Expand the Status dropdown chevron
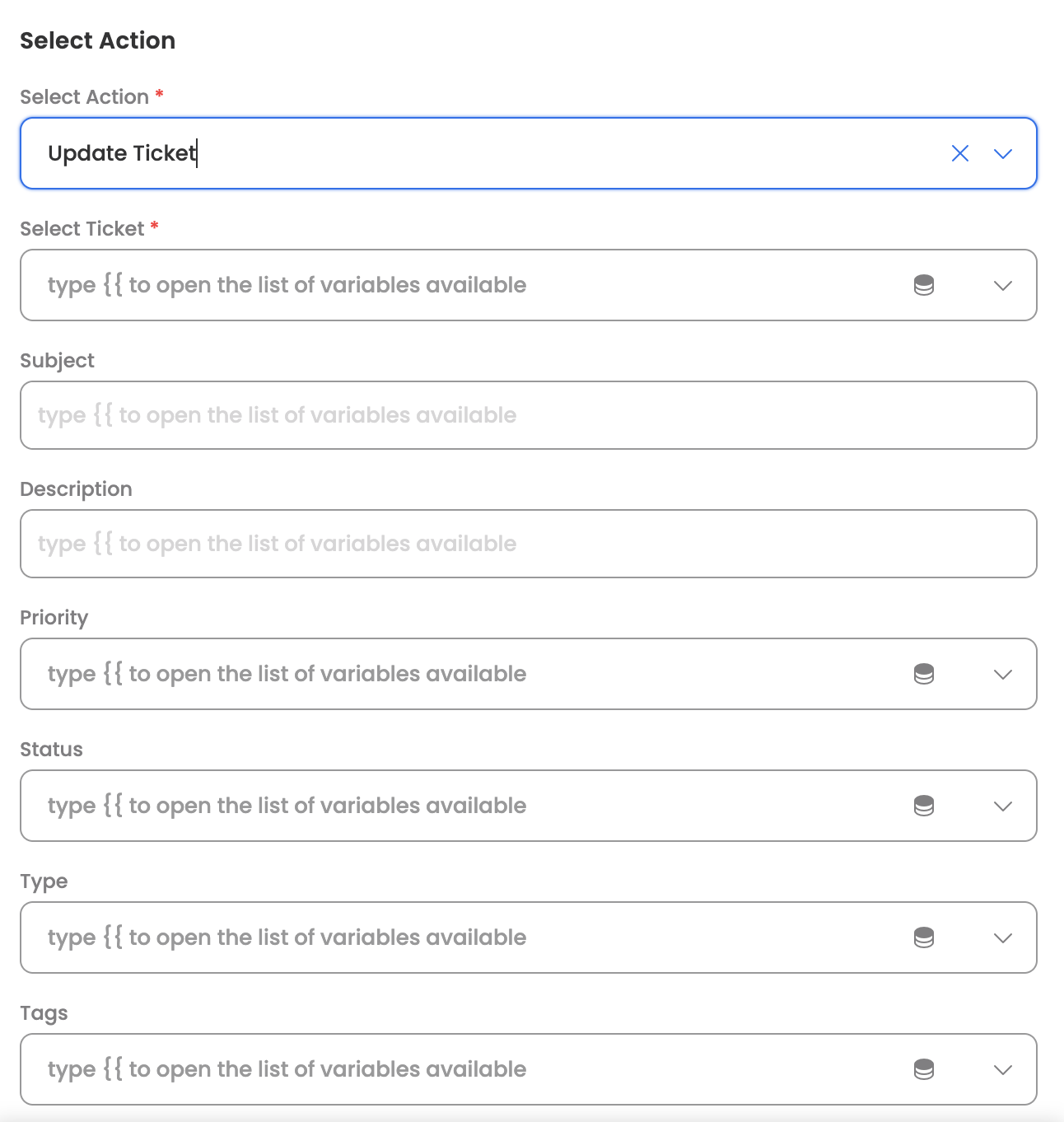1064x1122 pixels. coord(1002,806)
